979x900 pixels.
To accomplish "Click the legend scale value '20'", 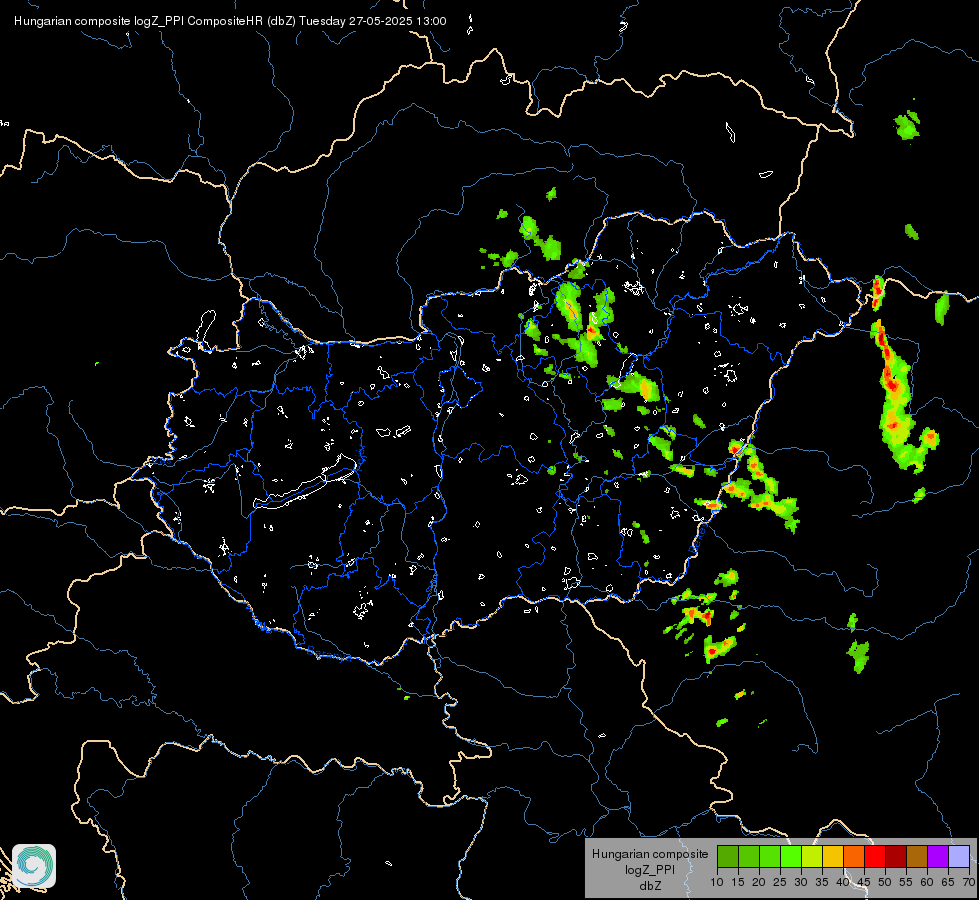I will pyautogui.click(x=759, y=883).
